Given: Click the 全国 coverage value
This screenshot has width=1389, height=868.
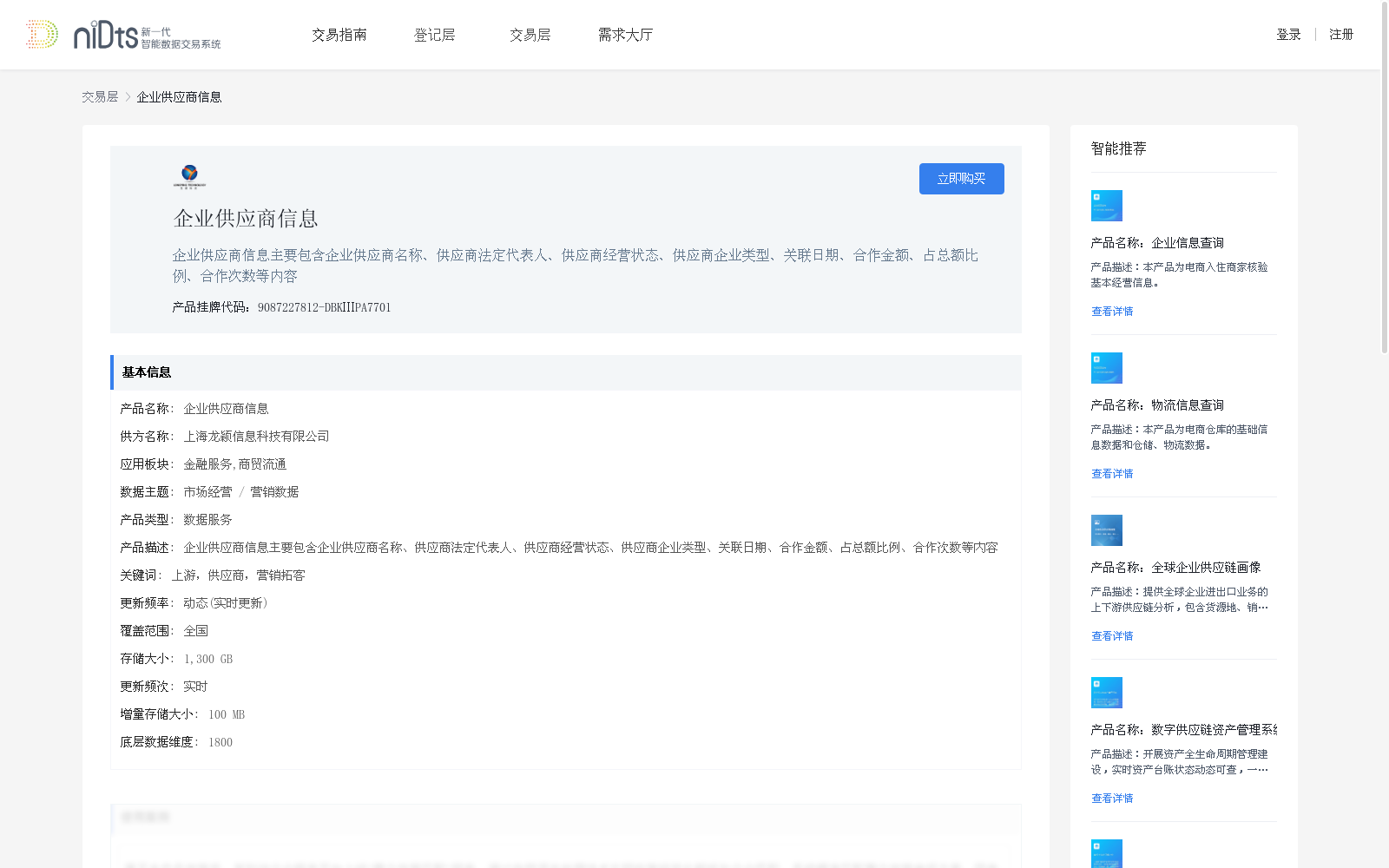Looking at the screenshot, I should click(x=195, y=631).
